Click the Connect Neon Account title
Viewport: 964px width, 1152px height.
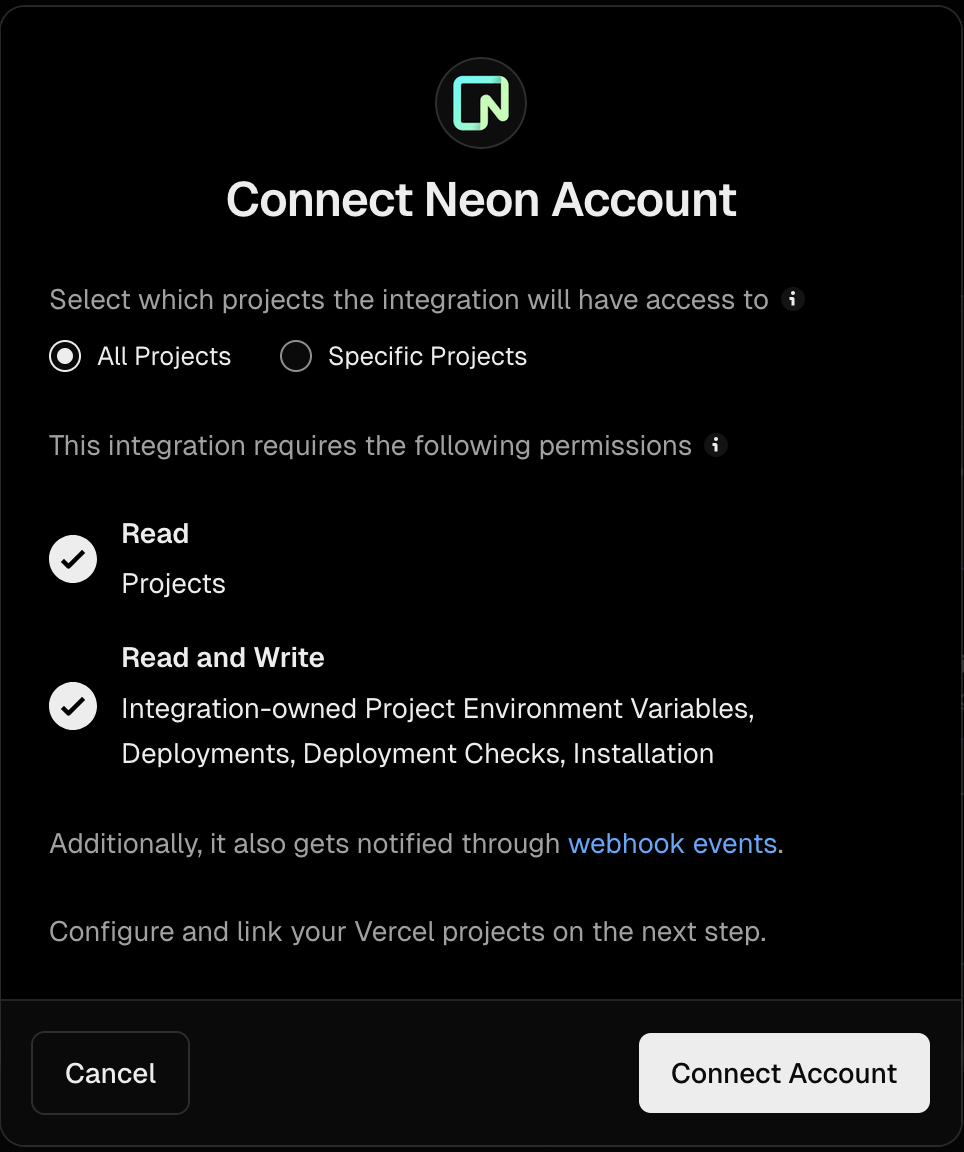481,200
